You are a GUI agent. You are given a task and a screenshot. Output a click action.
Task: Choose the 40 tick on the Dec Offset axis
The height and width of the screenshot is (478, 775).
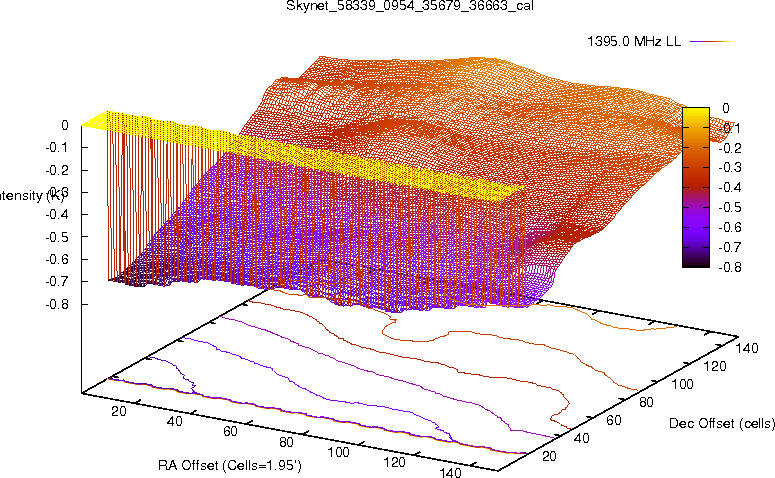[x=582, y=438]
